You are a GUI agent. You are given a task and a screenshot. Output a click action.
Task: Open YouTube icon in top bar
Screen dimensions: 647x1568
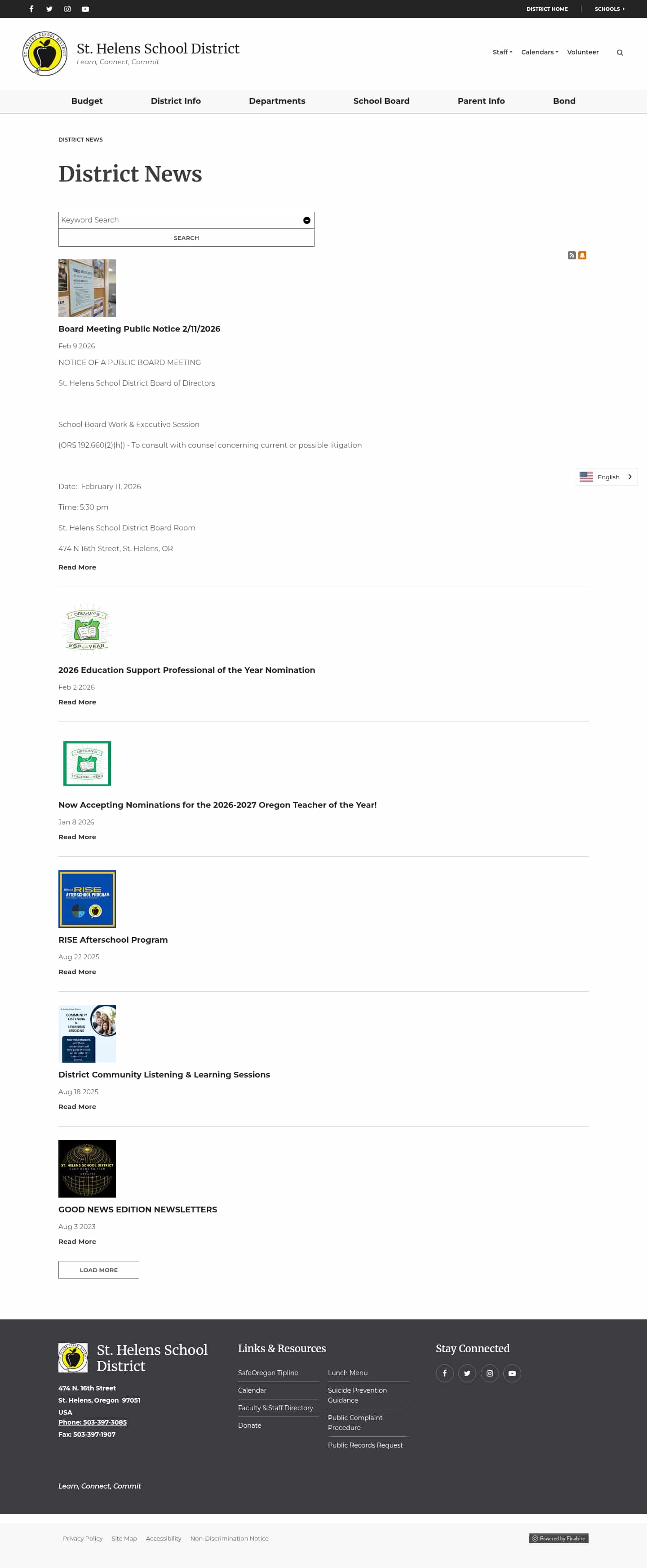click(x=85, y=9)
